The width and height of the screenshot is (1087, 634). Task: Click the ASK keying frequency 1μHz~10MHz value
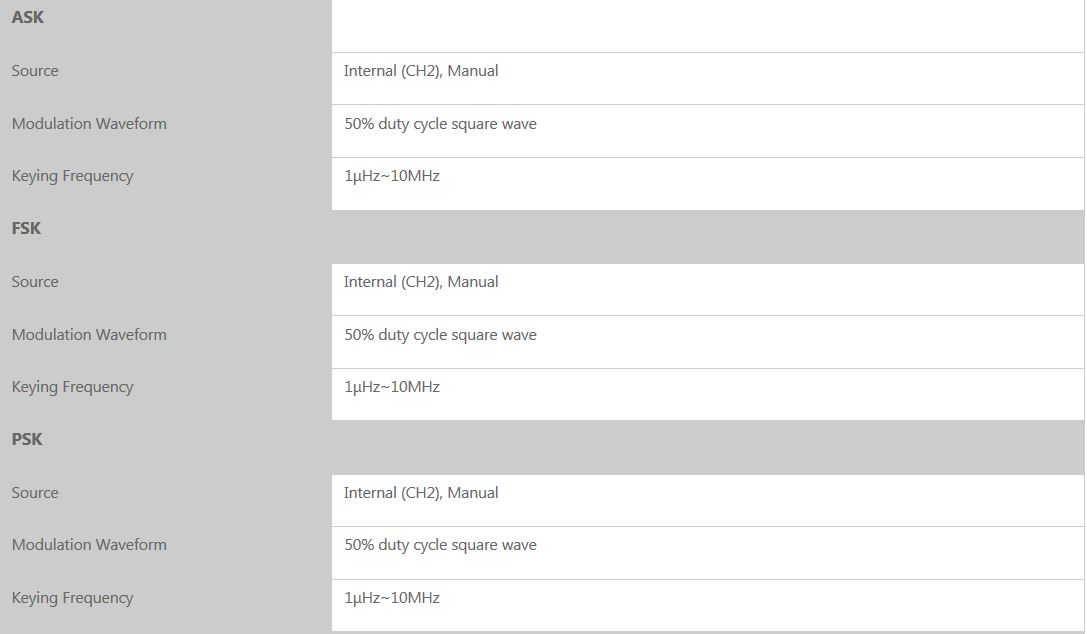pos(392,176)
